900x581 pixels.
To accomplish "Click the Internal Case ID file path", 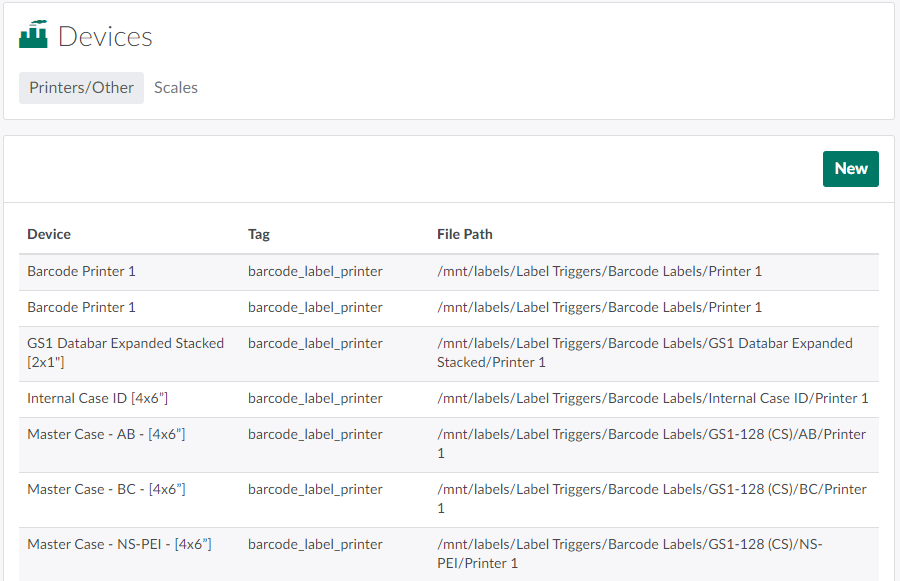I will point(652,398).
